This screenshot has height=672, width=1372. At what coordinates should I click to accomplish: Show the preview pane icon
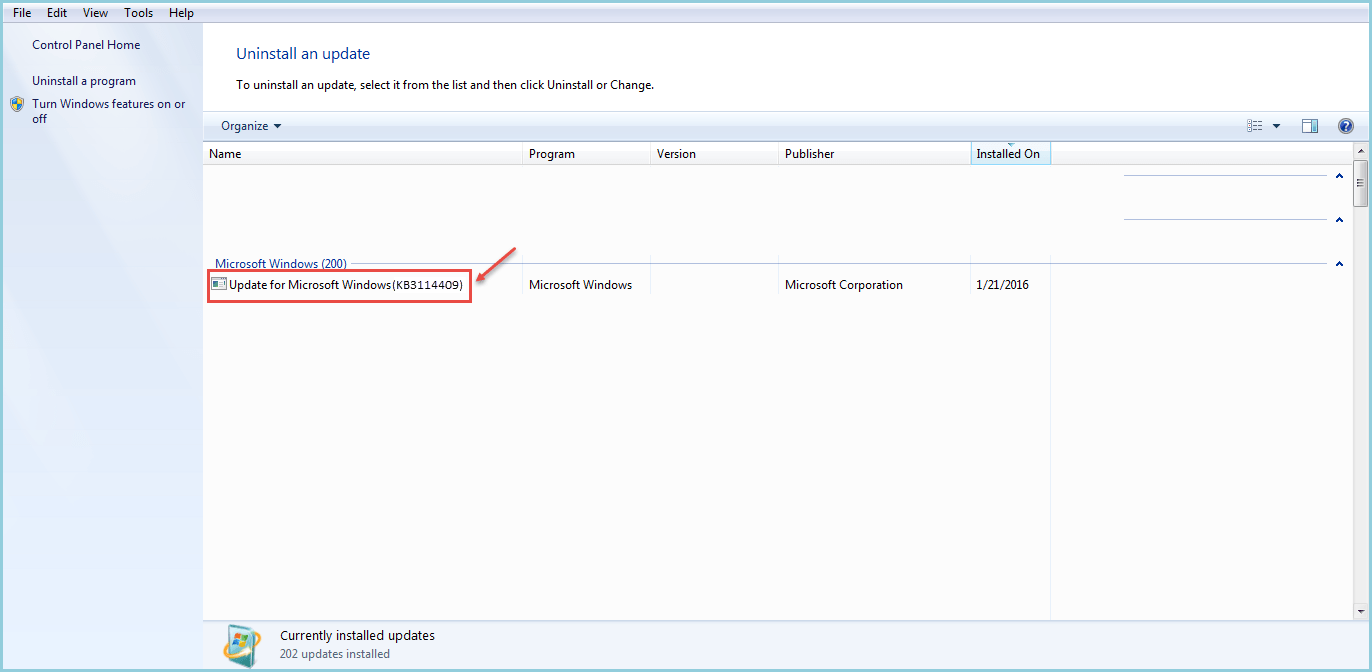click(x=1310, y=126)
